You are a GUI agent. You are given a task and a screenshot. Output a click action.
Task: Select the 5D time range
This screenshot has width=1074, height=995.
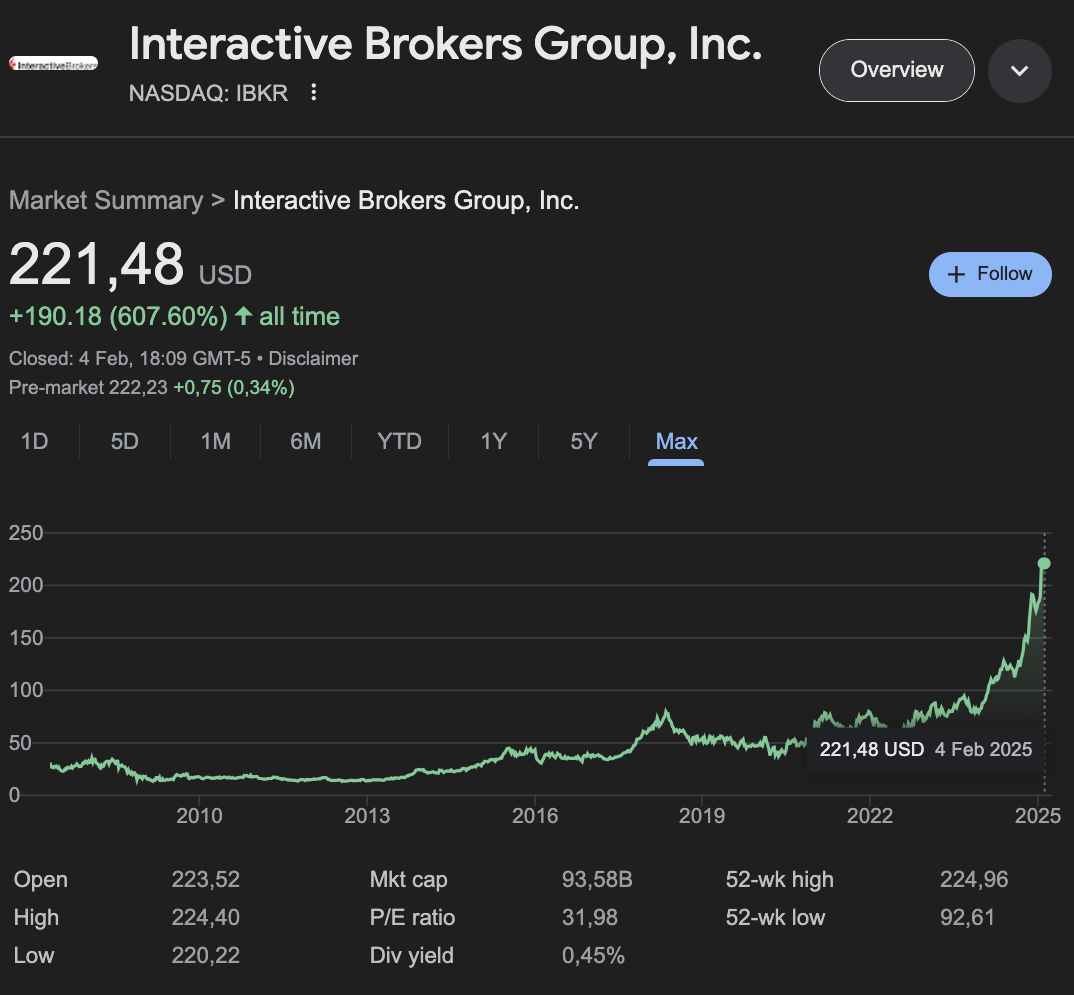coord(124,441)
